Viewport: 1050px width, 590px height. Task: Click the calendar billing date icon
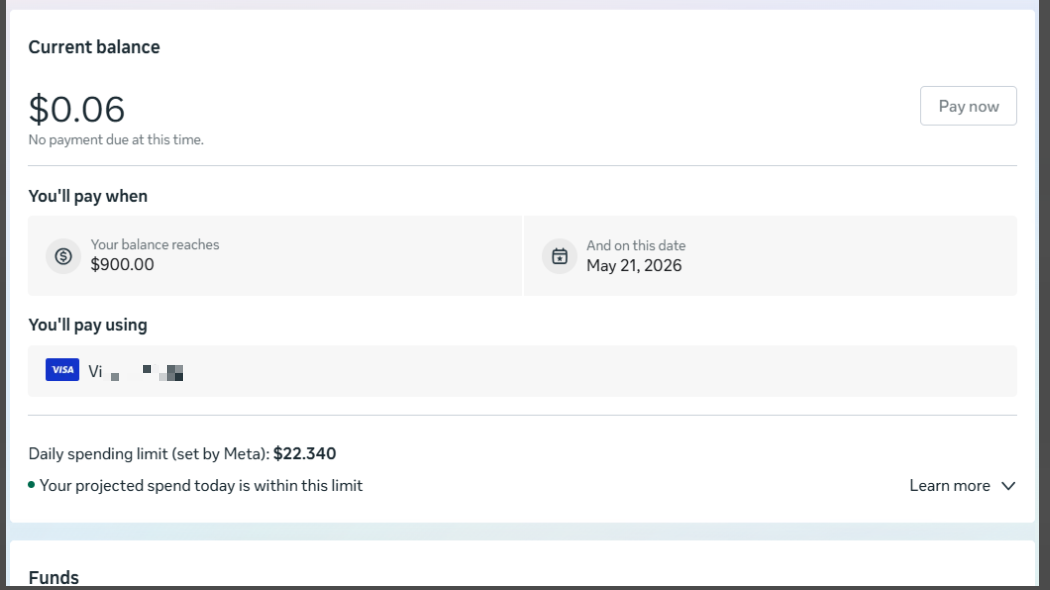(559, 256)
